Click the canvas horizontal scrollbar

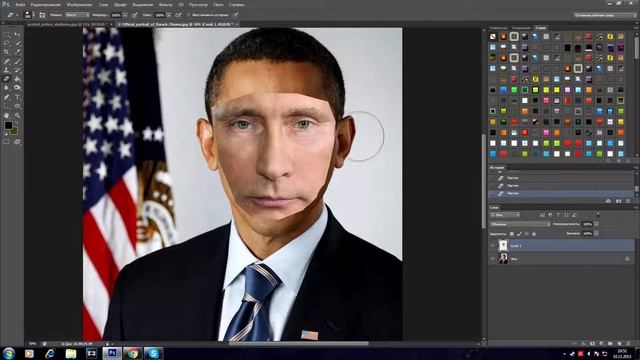tap(298, 343)
